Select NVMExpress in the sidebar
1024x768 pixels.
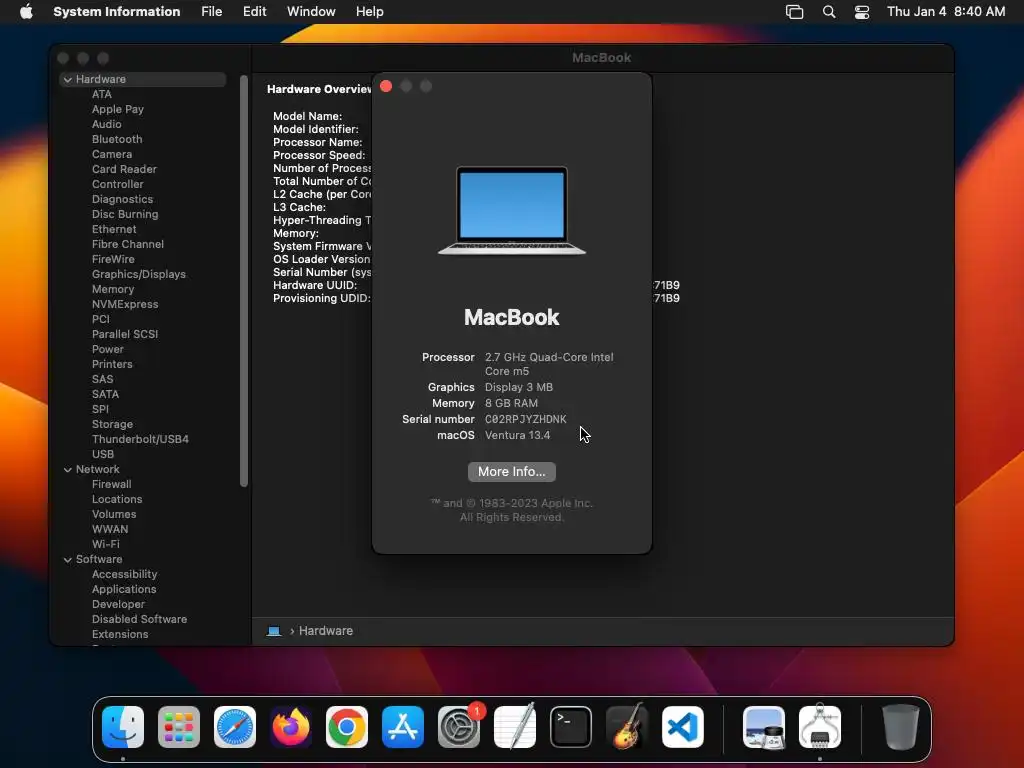(x=125, y=304)
